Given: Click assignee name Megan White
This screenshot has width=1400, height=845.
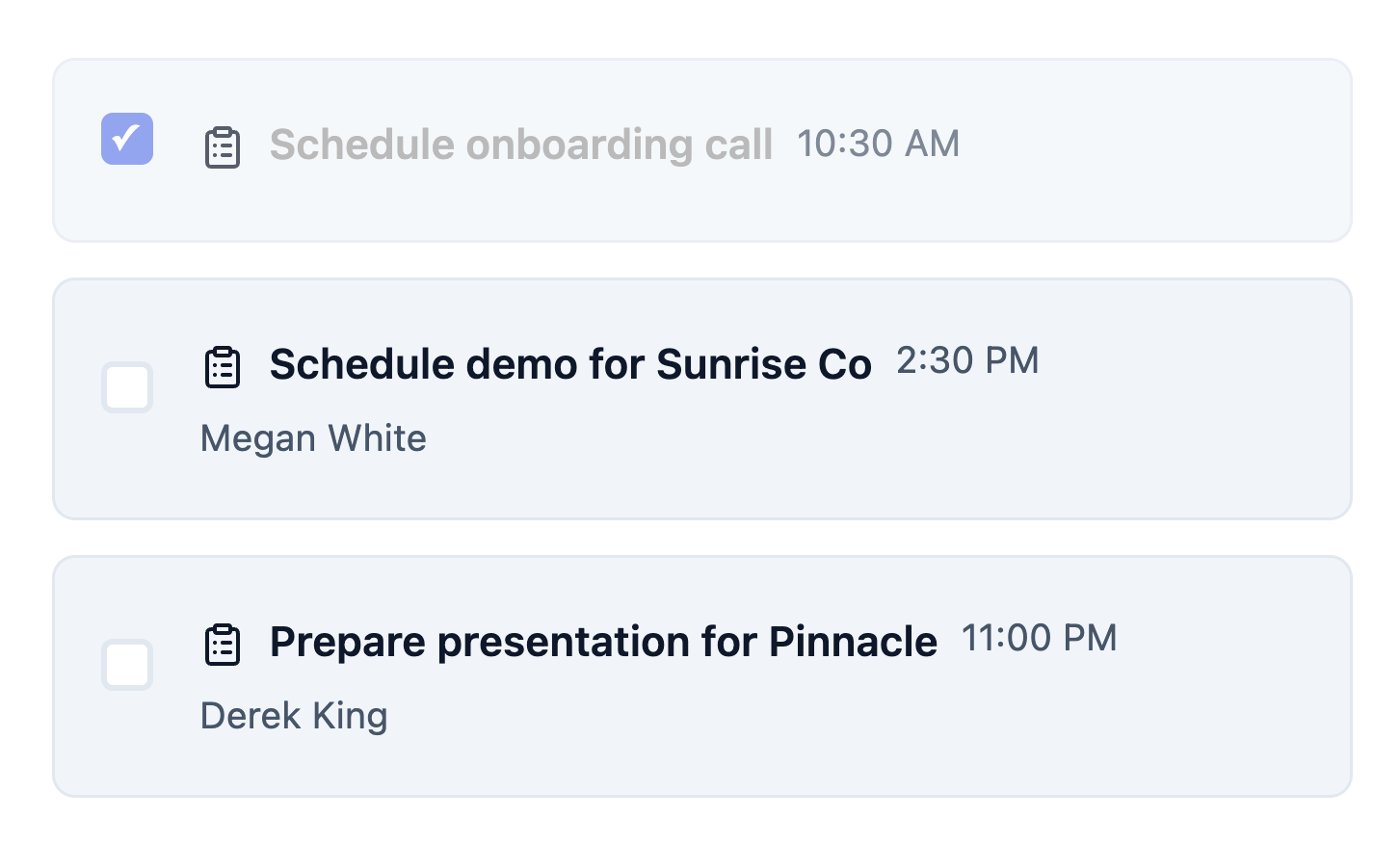Looking at the screenshot, I should click(x=313, y=438).
